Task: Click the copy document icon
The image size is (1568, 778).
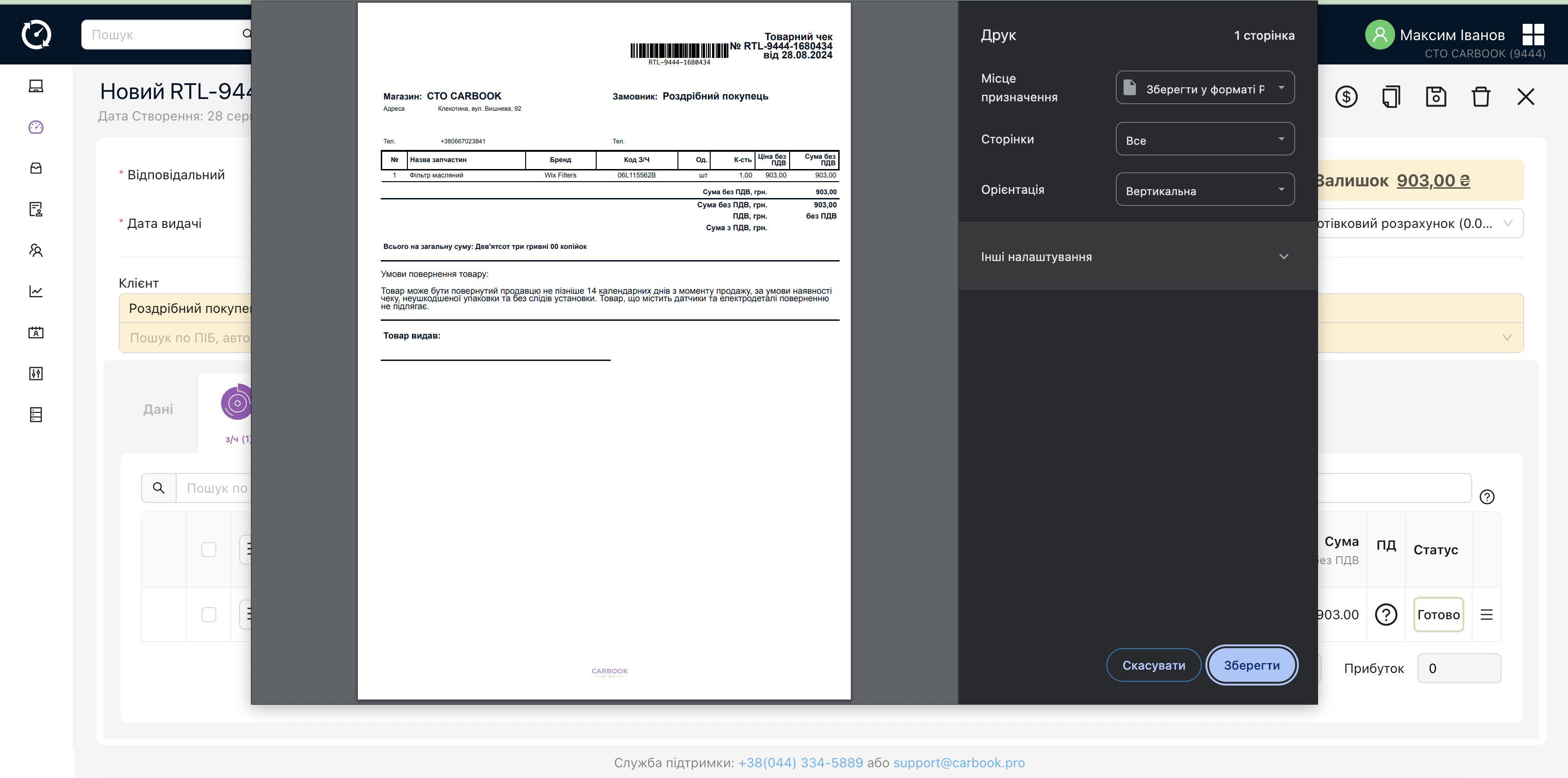Action: click(x=1391, y=97)
